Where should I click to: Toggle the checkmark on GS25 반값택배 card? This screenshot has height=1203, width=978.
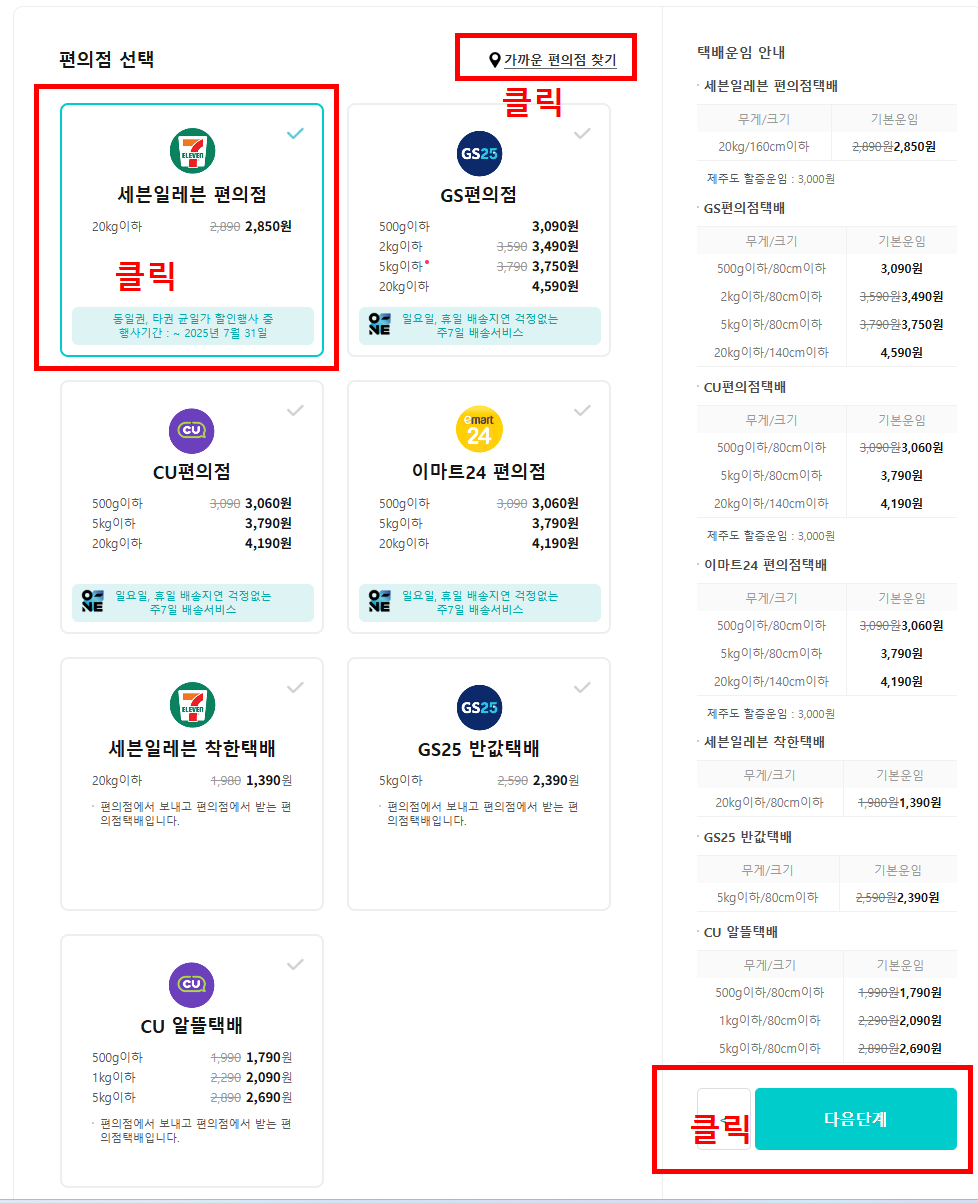[x=582, y=687]
